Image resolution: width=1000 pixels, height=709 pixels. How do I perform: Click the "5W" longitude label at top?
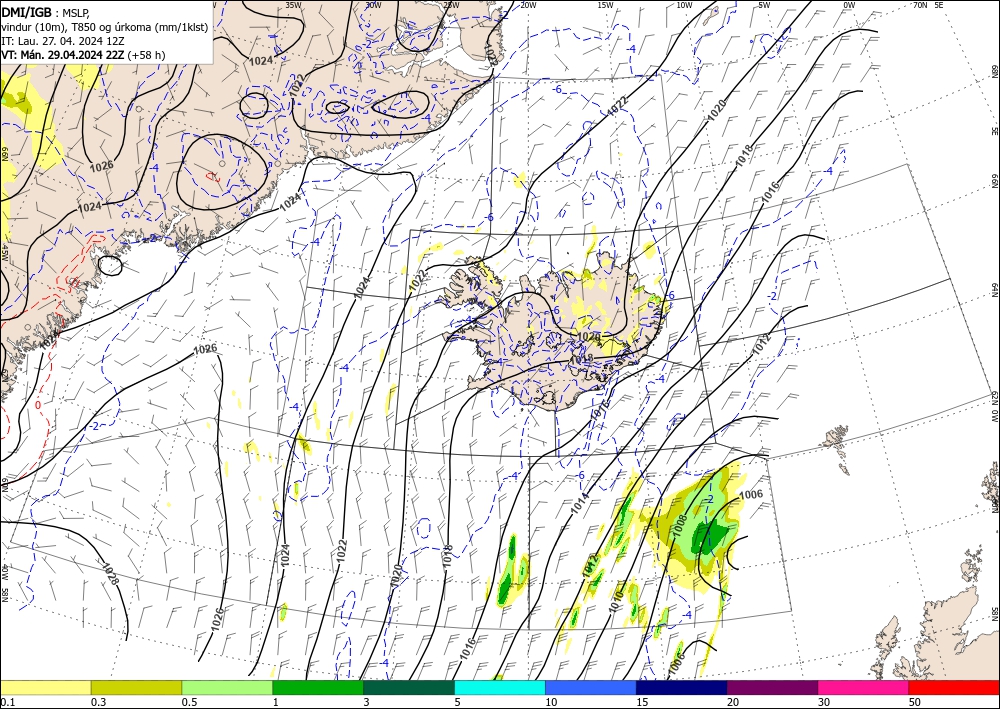pos(765,5)
